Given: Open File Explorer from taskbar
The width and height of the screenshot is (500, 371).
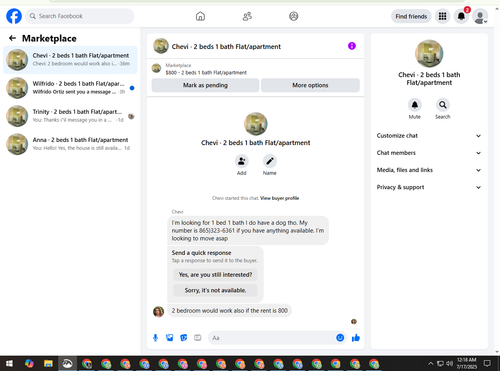Looking at the screenshot, I should (x=48, y=363).
